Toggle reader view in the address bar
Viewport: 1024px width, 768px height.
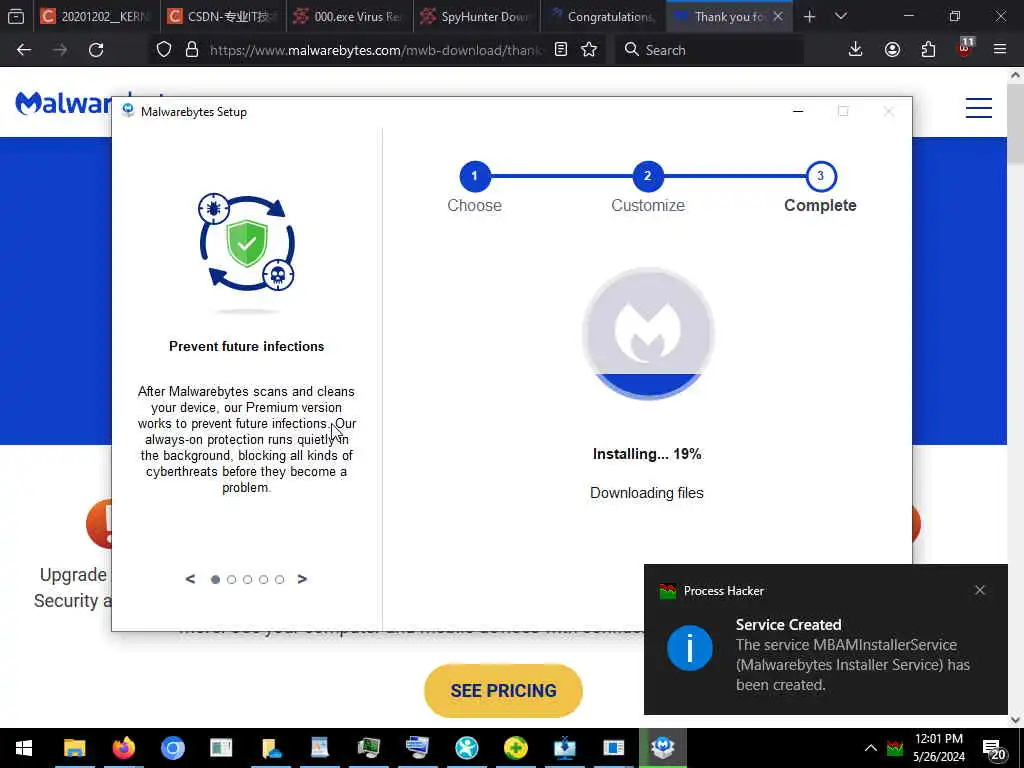[x=560, y=50]
